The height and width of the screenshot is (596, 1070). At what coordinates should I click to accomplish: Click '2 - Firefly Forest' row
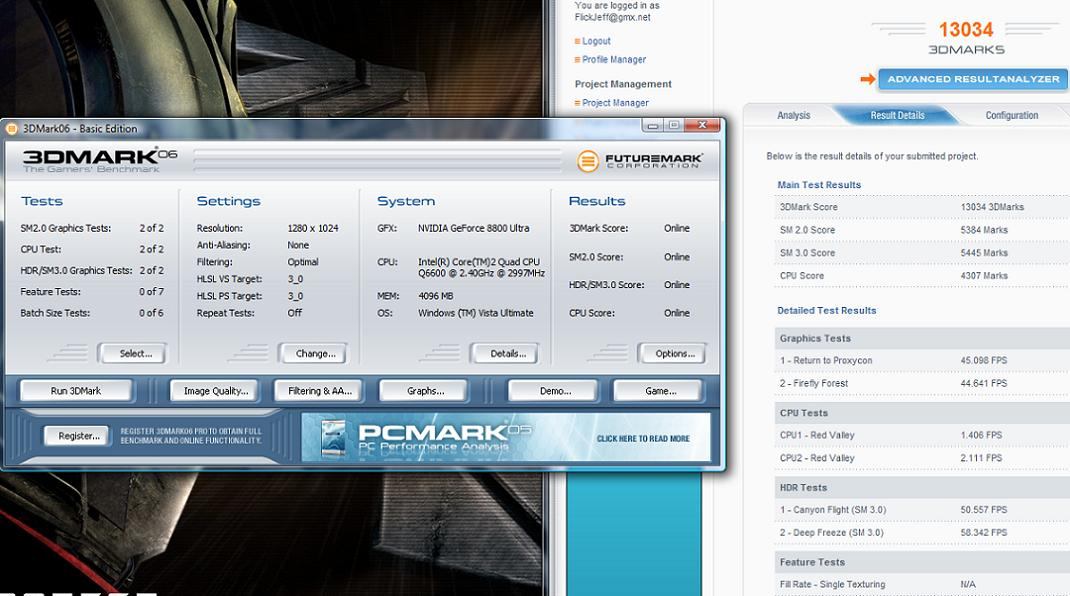pos(922,384)
